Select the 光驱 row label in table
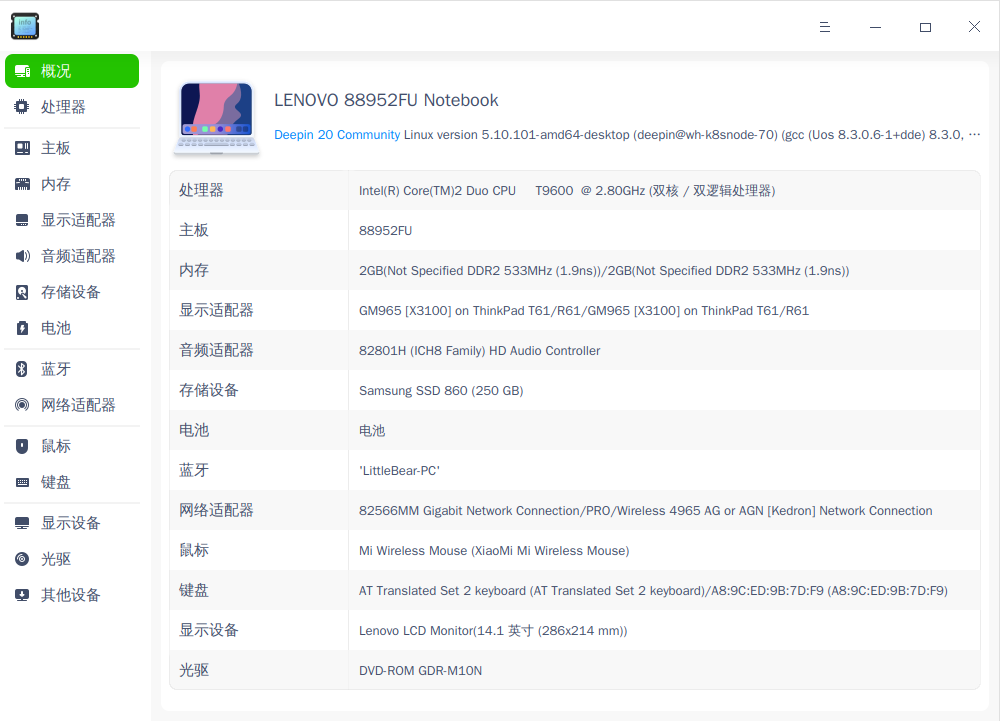This screenshot has width=1000, height=721. (194, 670)
